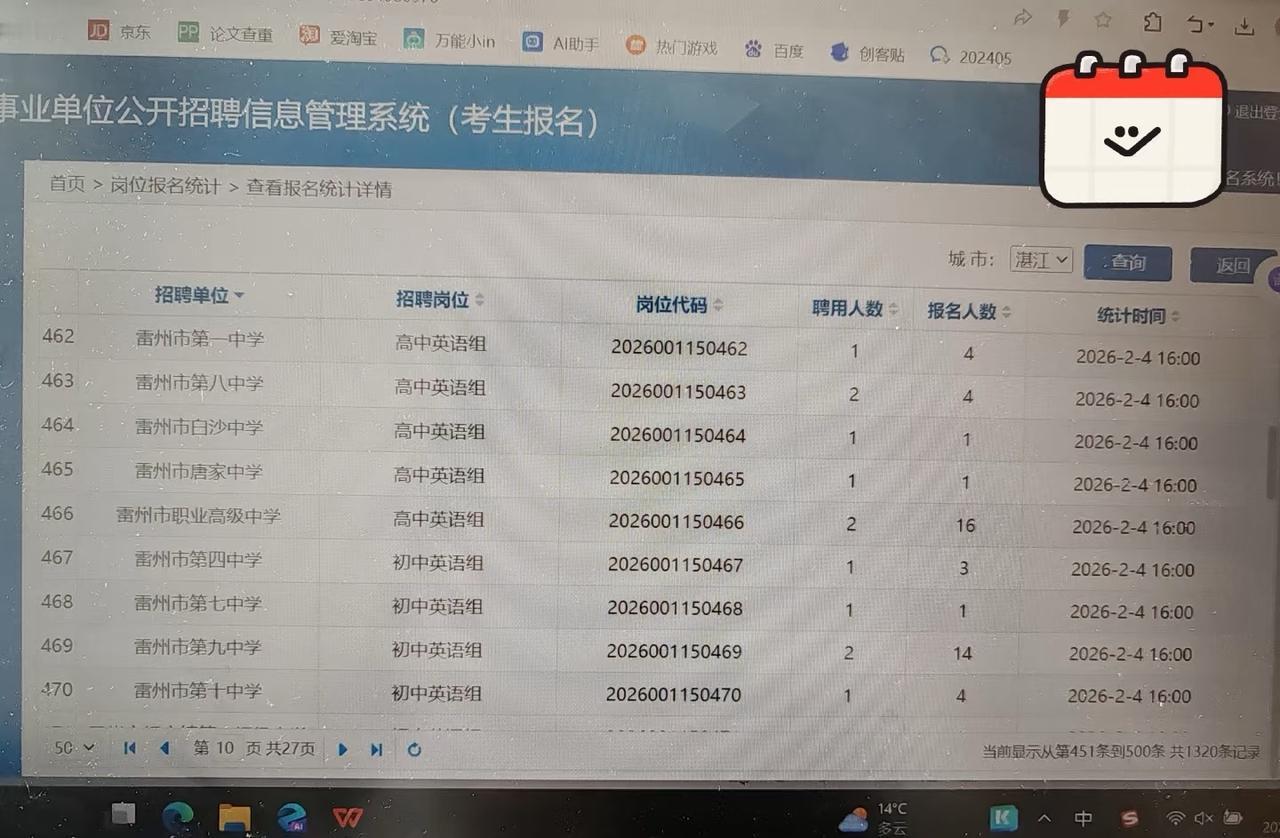Jump to the last page of results

point(376,749)
